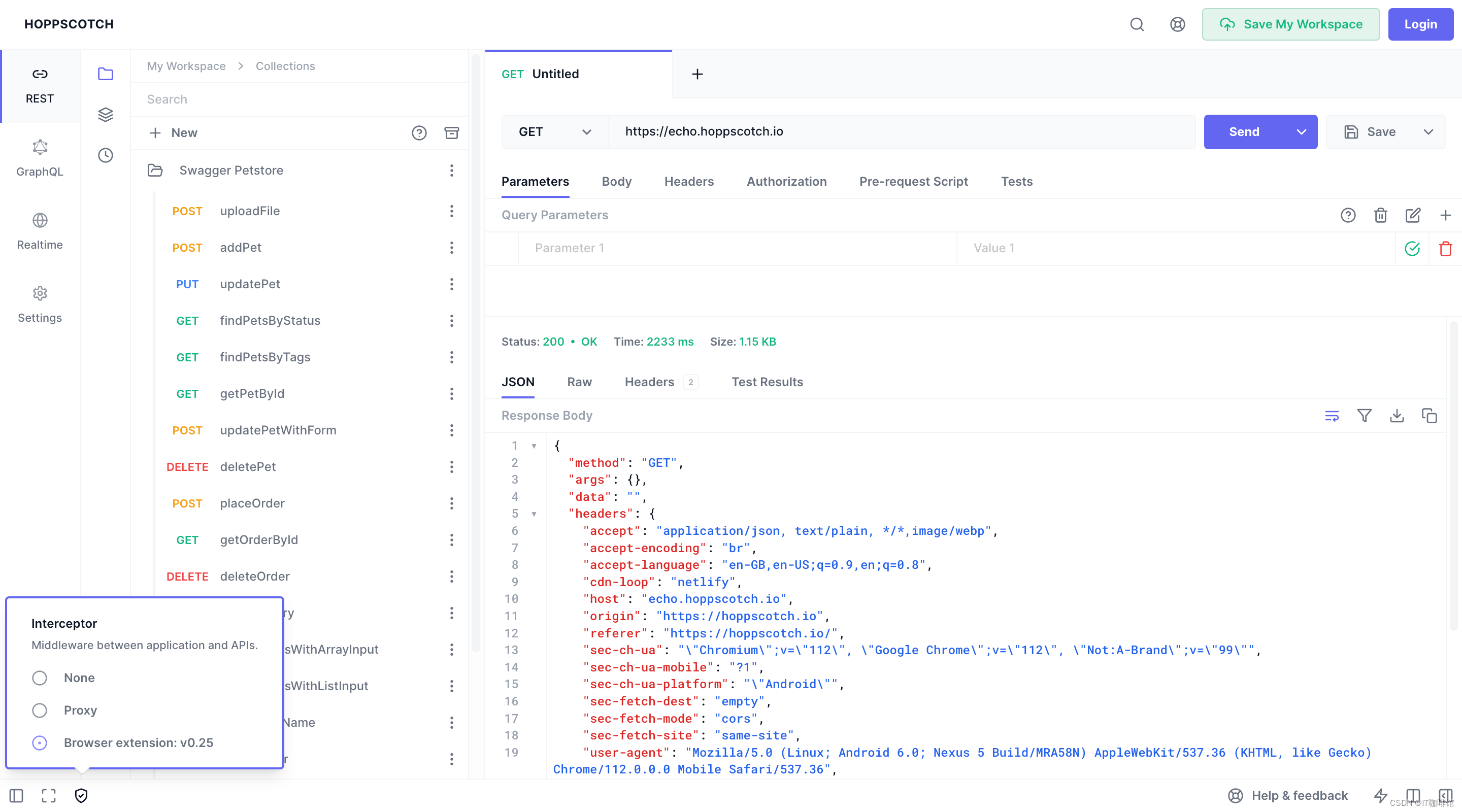Click the Interceptor shield icon in footer
Viewport: 1462px width, 812px height.
pyautogui.click(x=81, y=796)
